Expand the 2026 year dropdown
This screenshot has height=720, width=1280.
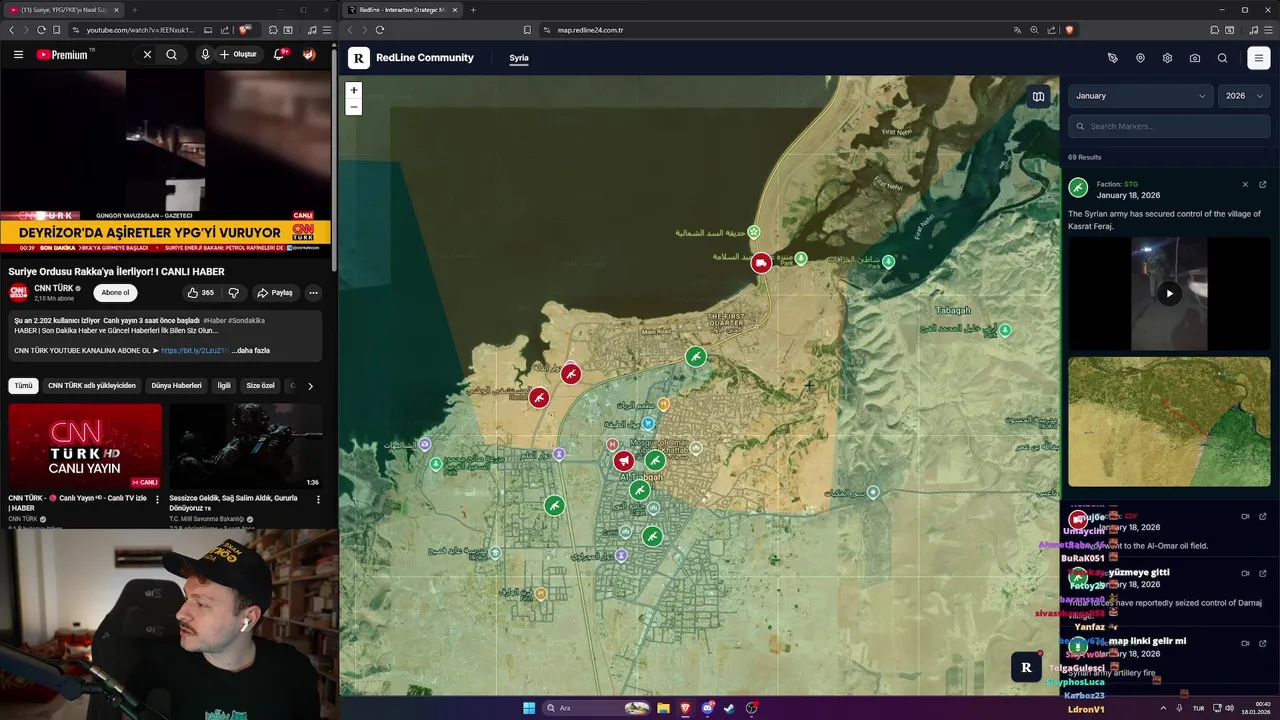coord(1244,96)
